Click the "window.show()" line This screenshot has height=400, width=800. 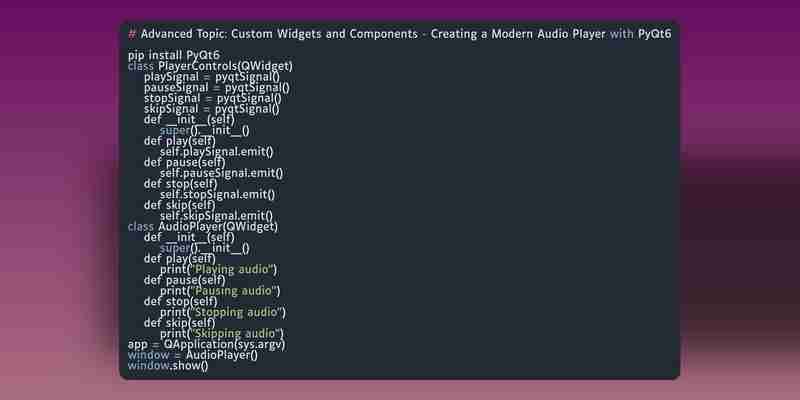point(168,366)
